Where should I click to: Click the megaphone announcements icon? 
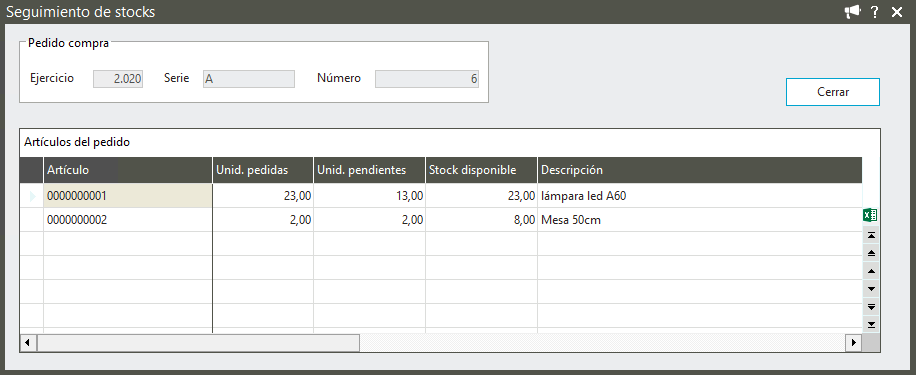click(x=852, y=12)
